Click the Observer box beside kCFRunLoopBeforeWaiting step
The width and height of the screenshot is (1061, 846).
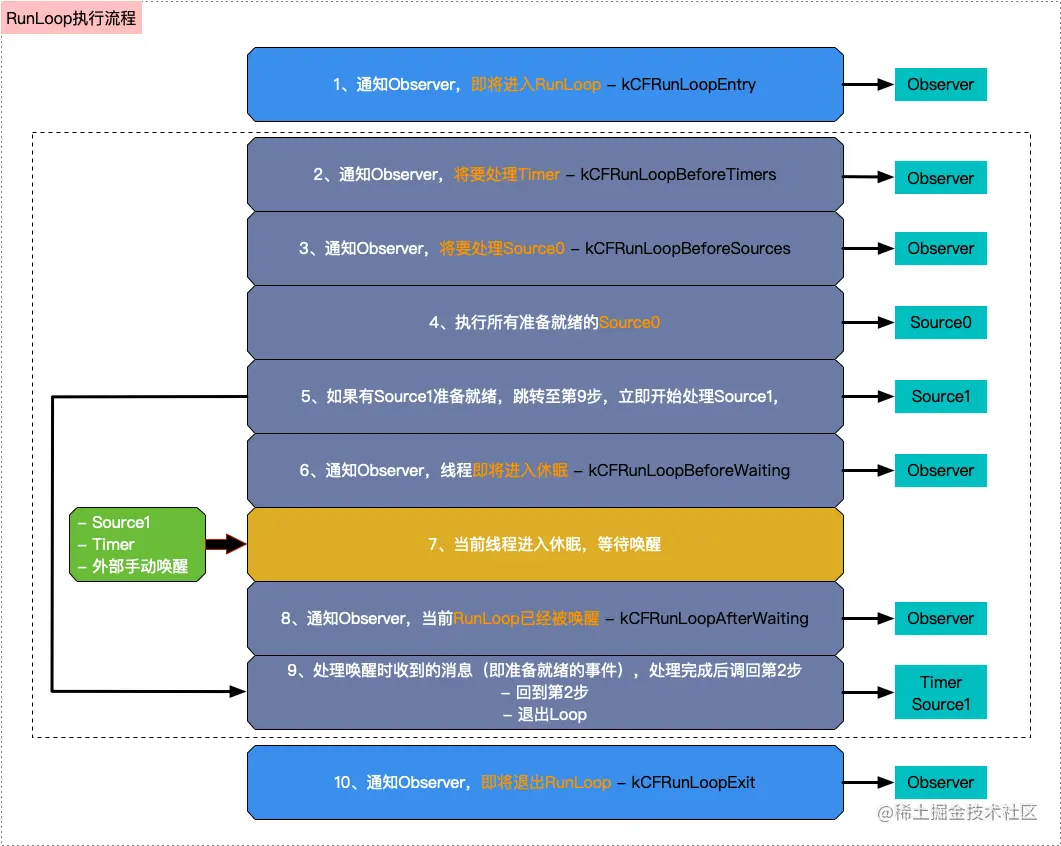pos(941,470)
